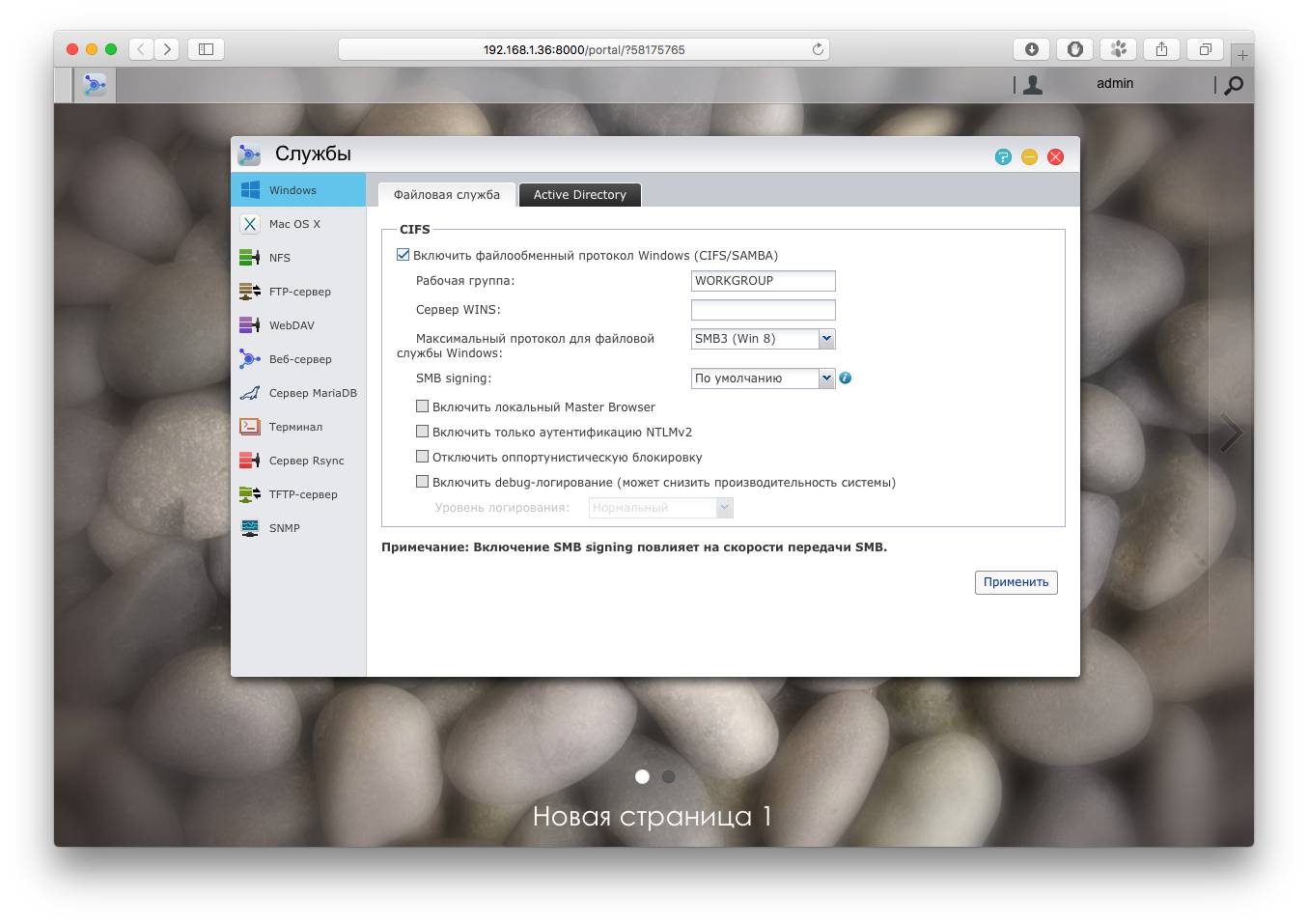Switch to Файловая служба tab

[x=447, y=194]
